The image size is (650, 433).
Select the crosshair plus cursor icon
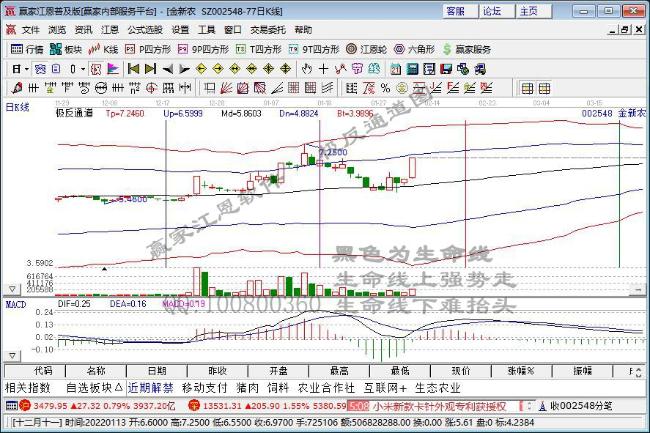coord(323,69)
